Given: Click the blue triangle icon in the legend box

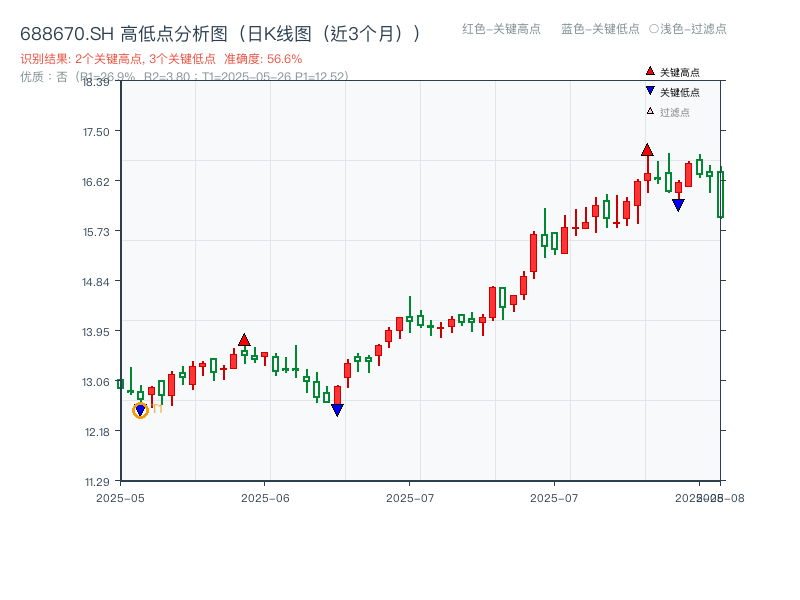Looking at the screenshot, I should point(648,91).
